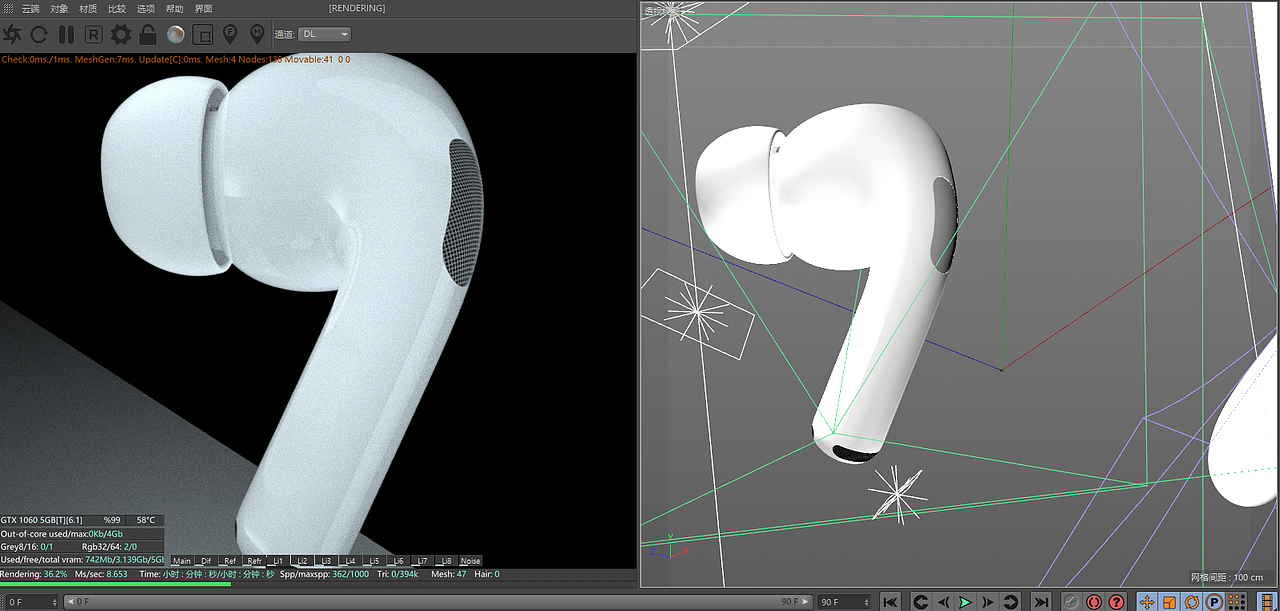Toggle the camera lock padlock icon
This screenshot has height=611, width=1280.
(x=148, y=34)
